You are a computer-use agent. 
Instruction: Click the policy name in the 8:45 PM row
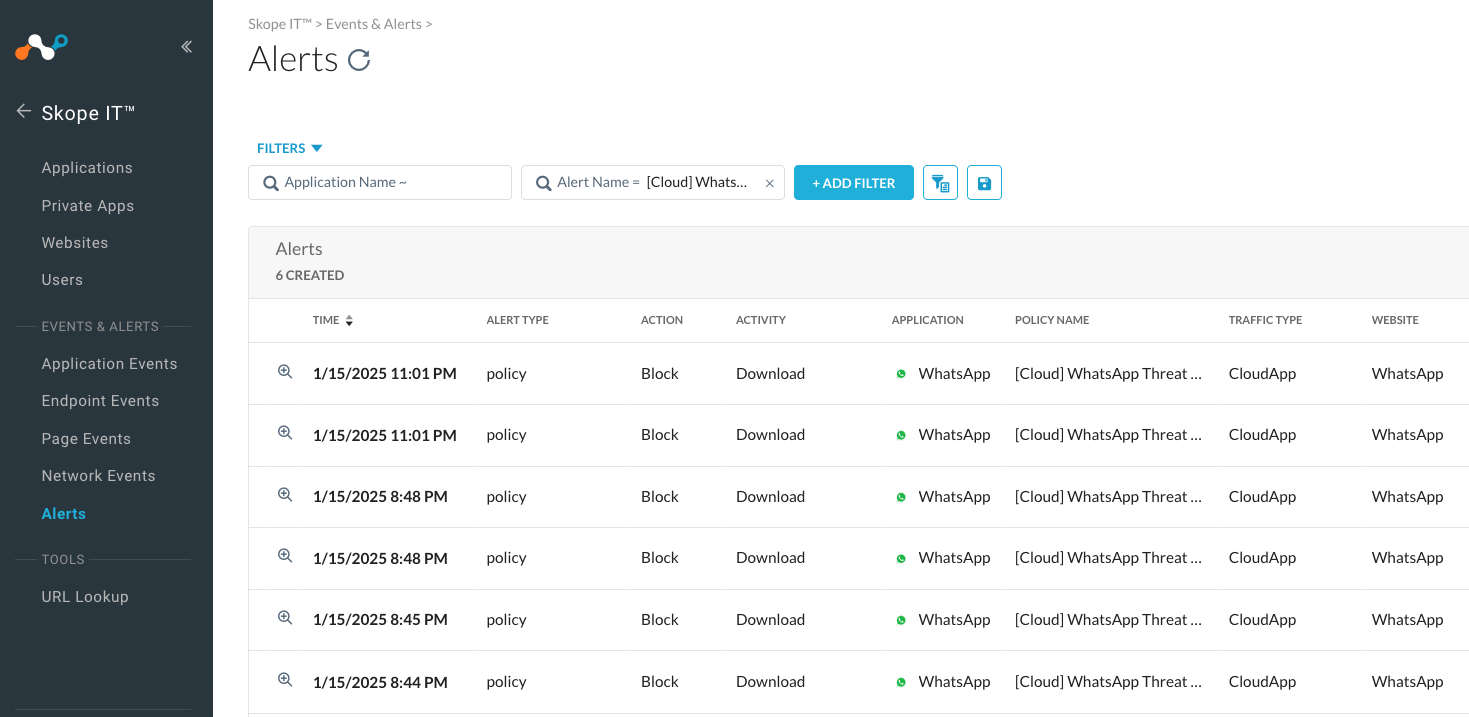(x=1108, y=620)
